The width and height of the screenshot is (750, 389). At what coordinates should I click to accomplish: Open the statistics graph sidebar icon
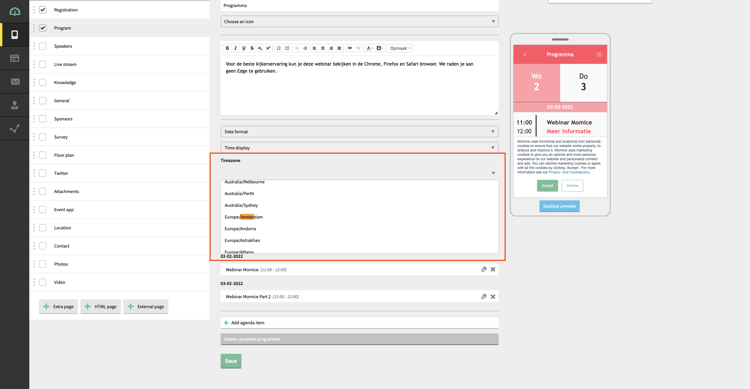[14, 128]
